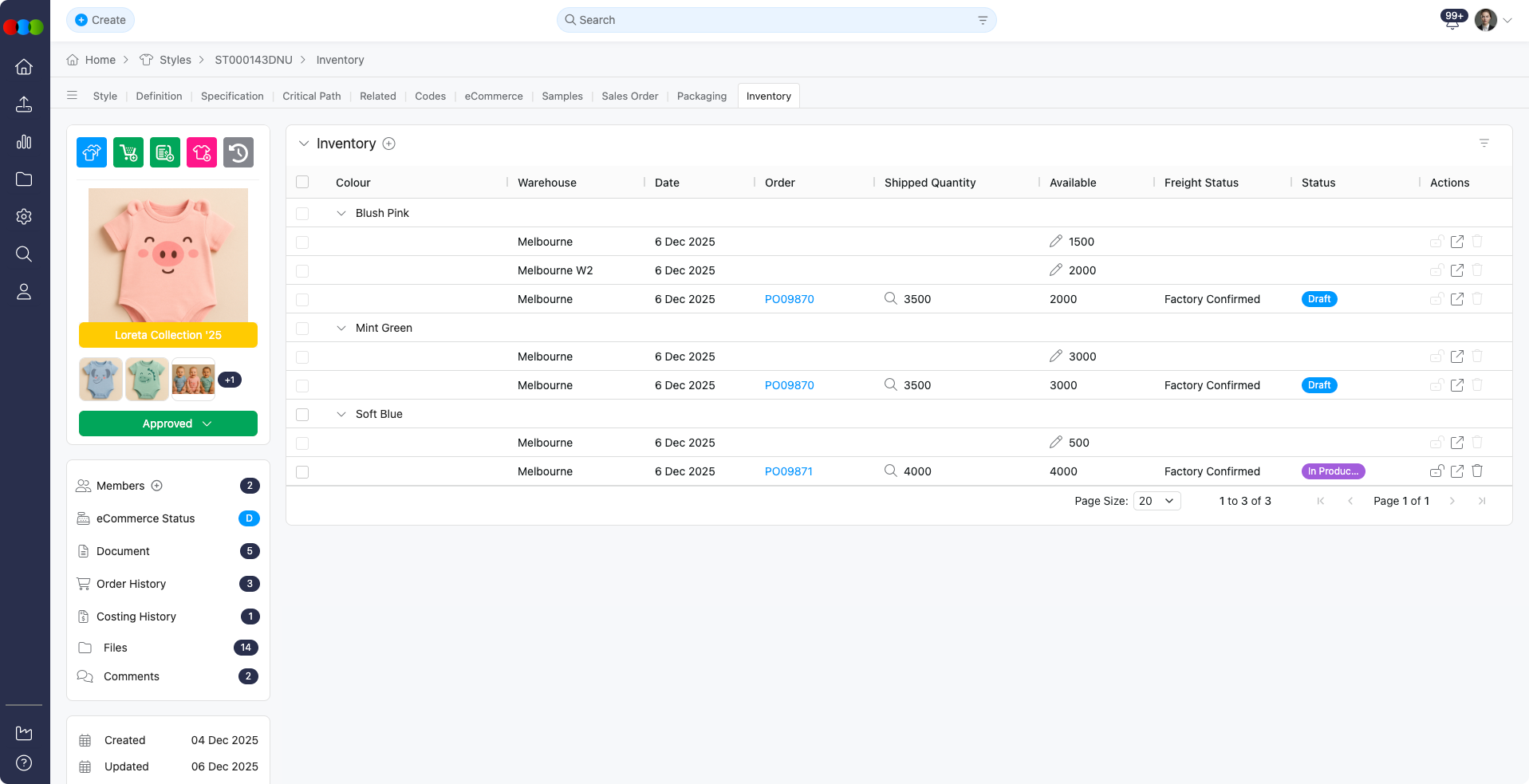Click the pink shirt icon button
The height and width of the screenshot is (784, 1529).
point(202,152)
